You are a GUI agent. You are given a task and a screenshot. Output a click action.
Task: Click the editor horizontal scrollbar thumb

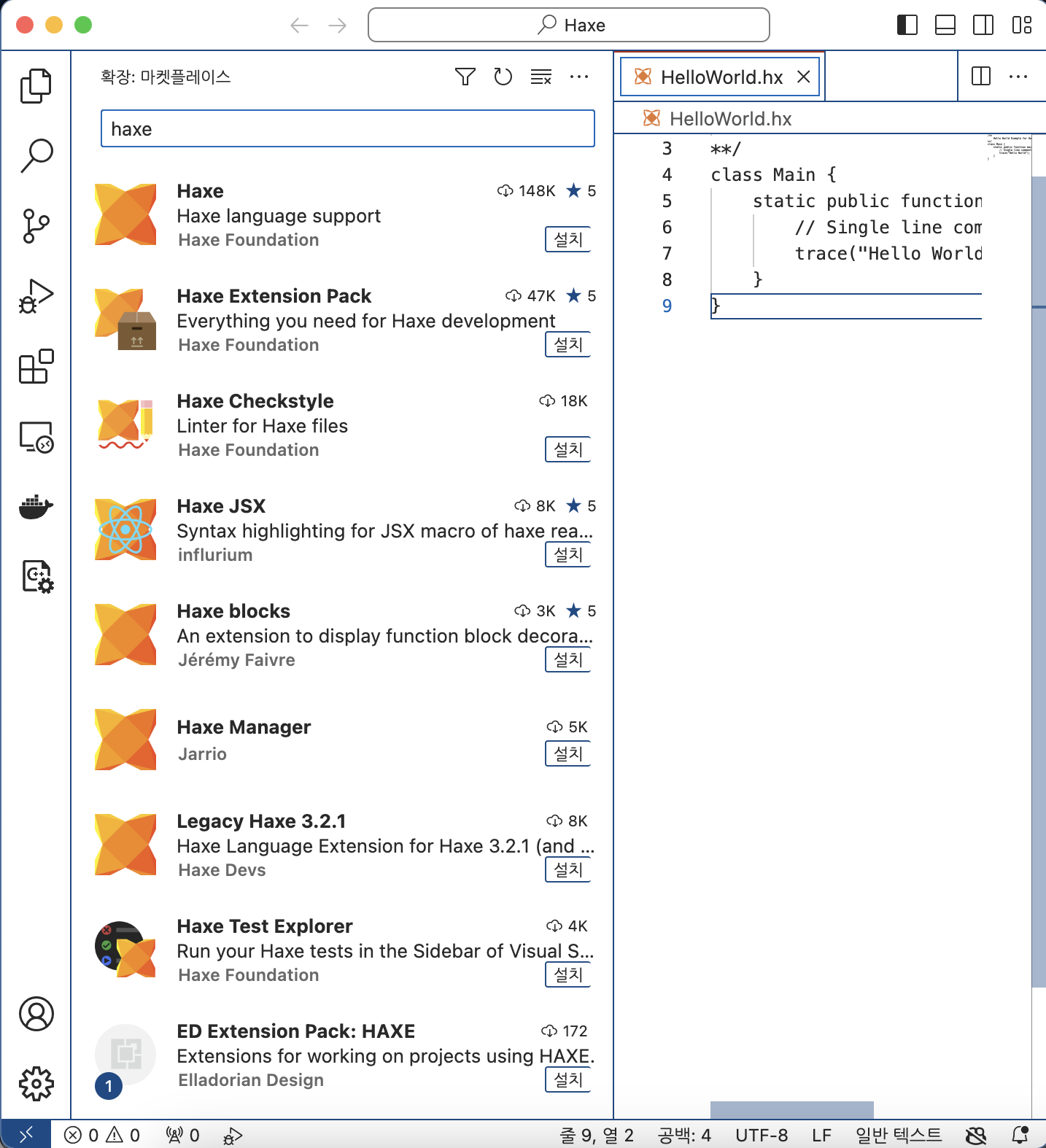(x=792, y=1110)
